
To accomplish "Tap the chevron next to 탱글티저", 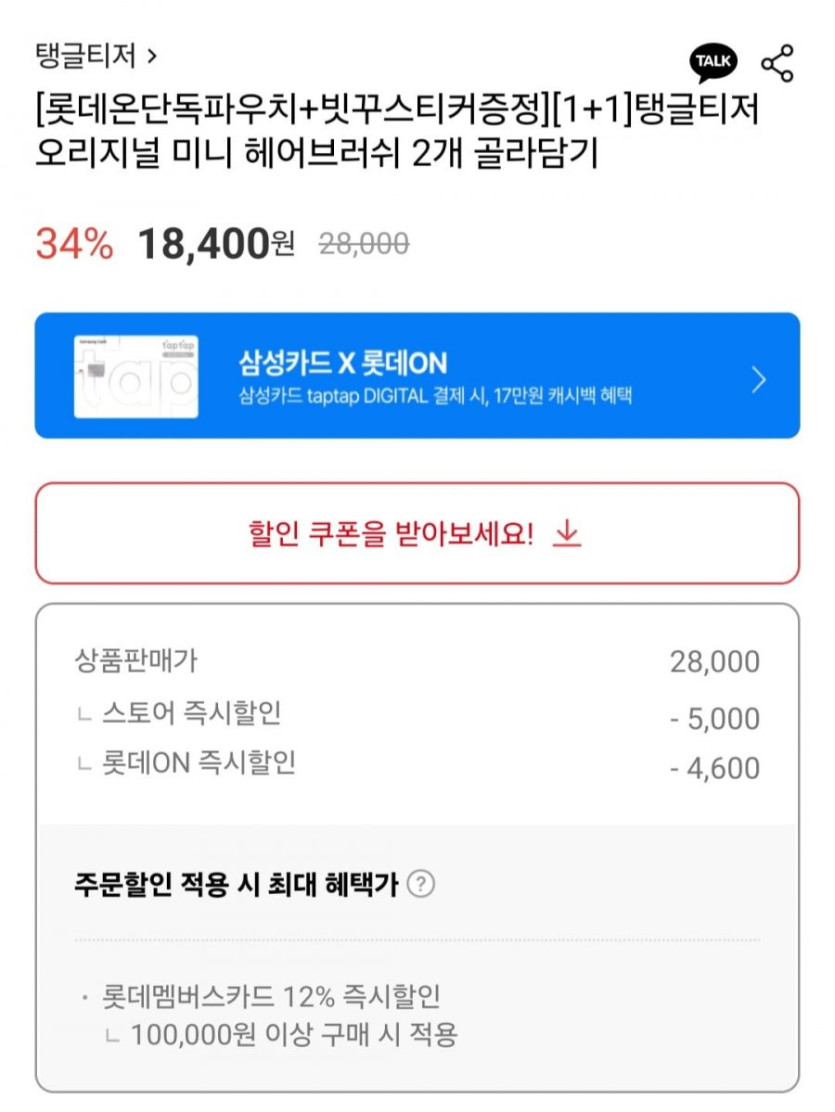I will (152, 56).
